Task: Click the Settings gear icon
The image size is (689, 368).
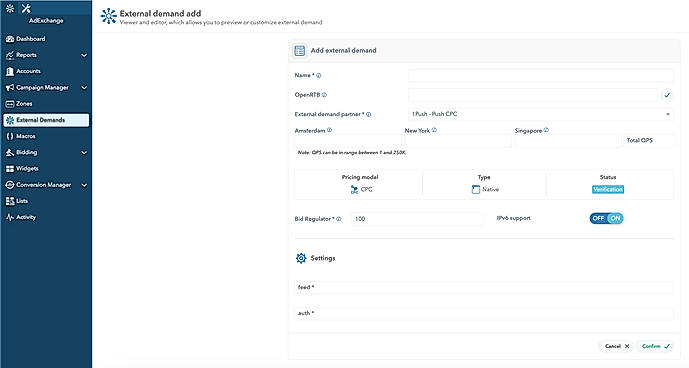Action: 301,258
